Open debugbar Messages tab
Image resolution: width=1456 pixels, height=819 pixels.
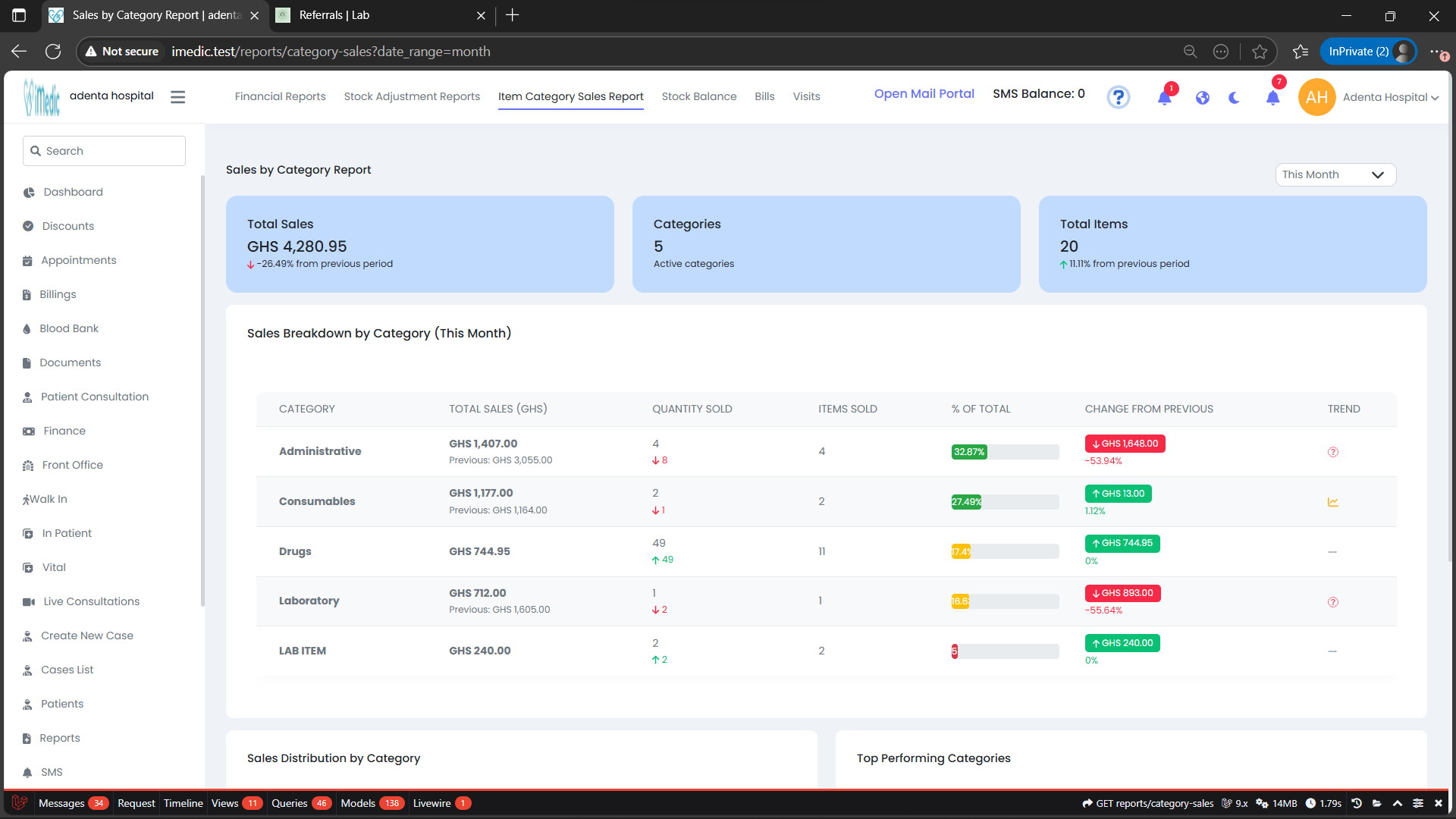pyautogui.click(x=73, y=803)
